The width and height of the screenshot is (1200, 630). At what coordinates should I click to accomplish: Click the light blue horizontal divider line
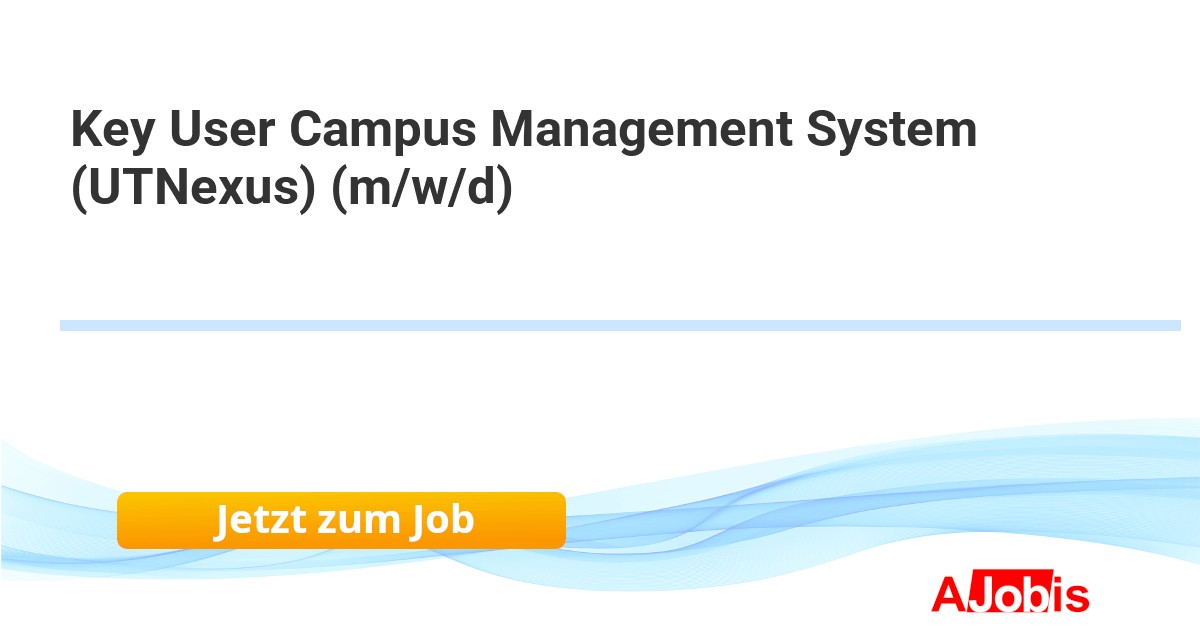pos(620,325)
